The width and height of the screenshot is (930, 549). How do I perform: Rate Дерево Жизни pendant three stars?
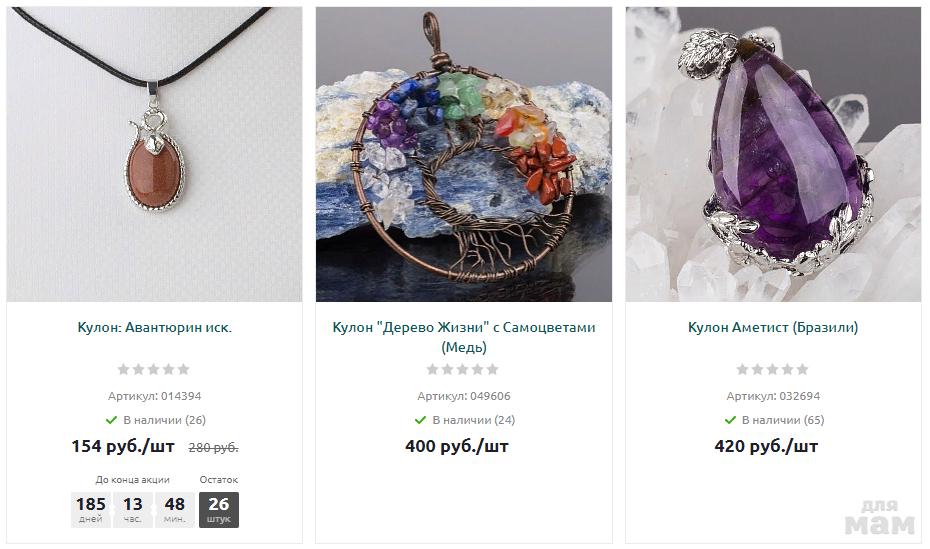coord(463,369)
